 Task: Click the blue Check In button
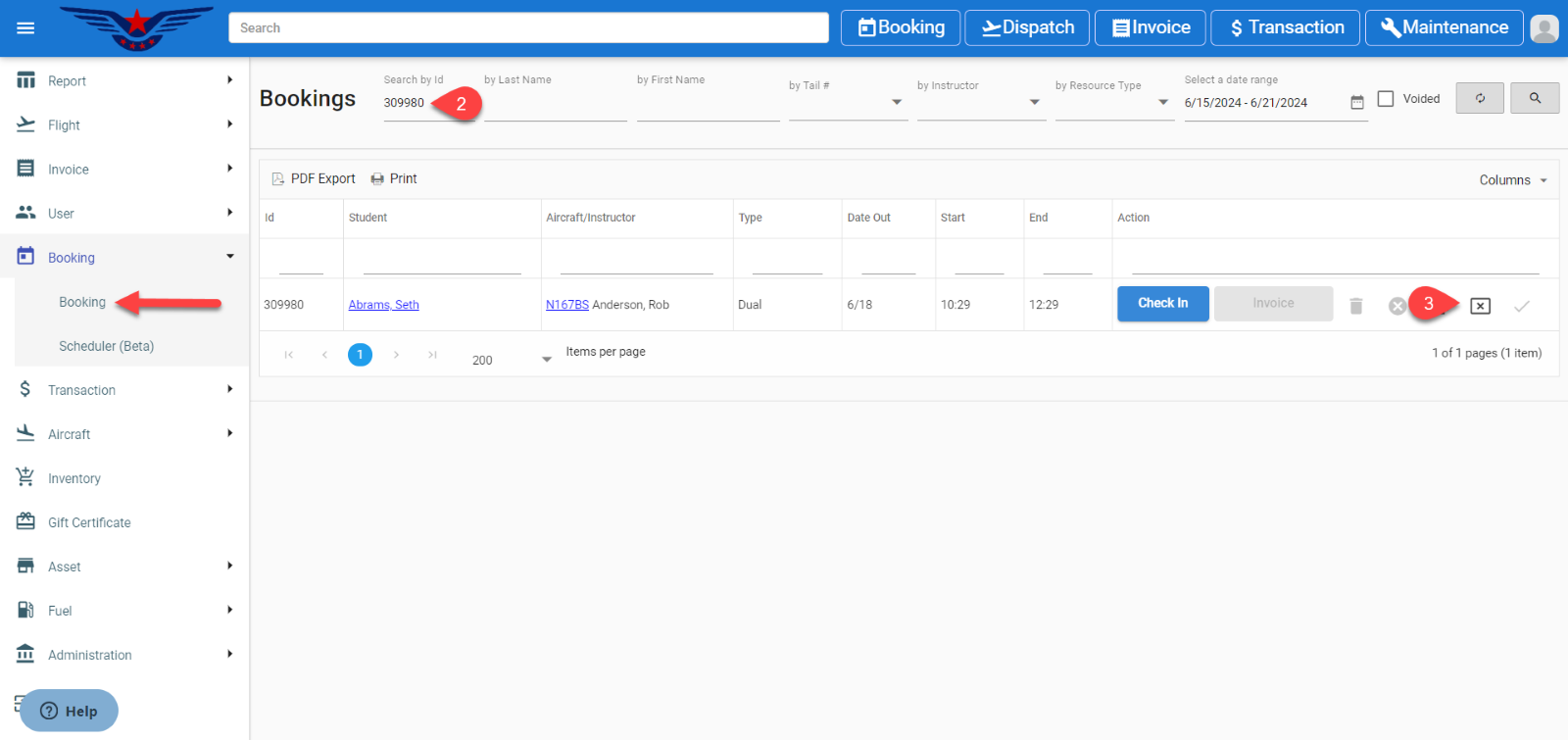(1162, 304)
